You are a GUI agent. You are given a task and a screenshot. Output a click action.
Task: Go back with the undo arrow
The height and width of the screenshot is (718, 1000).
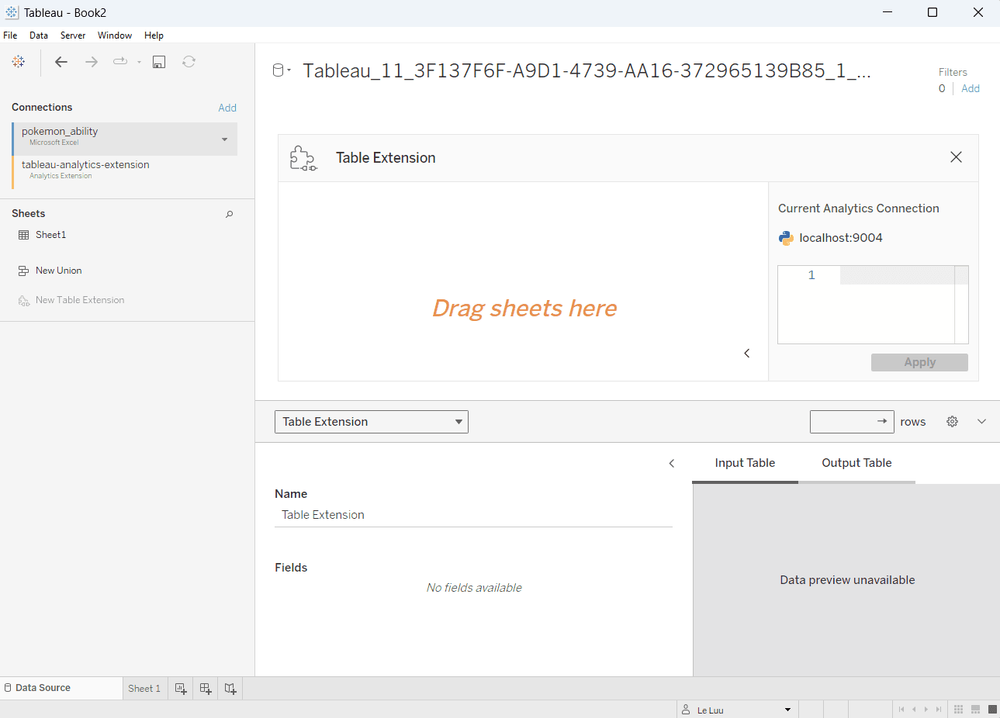(61, 62)
